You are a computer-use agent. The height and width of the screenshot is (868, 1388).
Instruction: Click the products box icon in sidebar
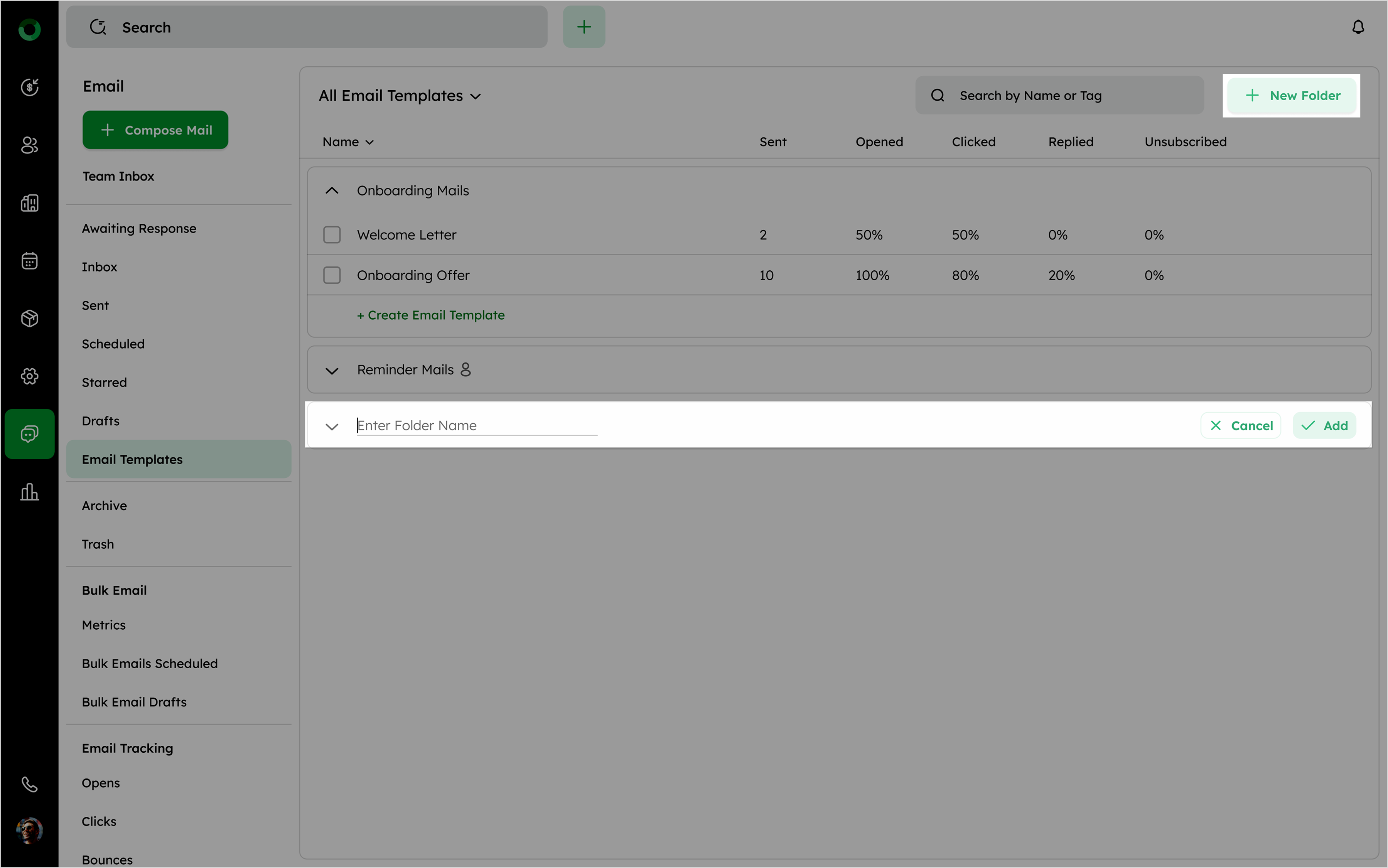coord(29,318)
